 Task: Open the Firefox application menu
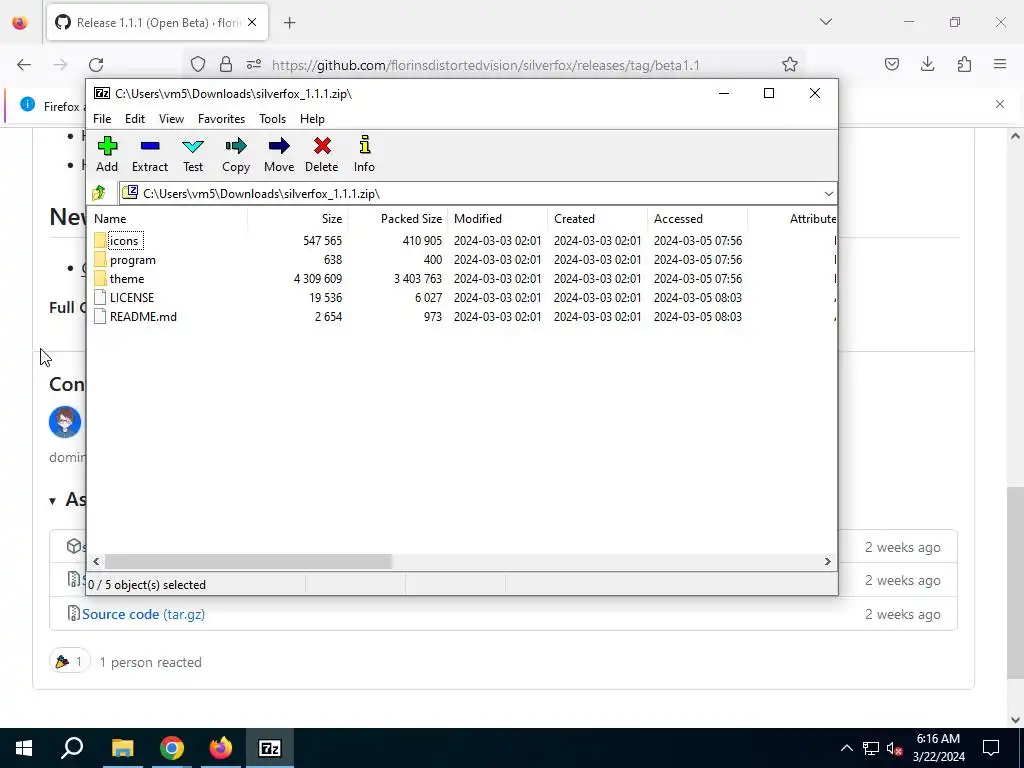(x=1000, y=65)
